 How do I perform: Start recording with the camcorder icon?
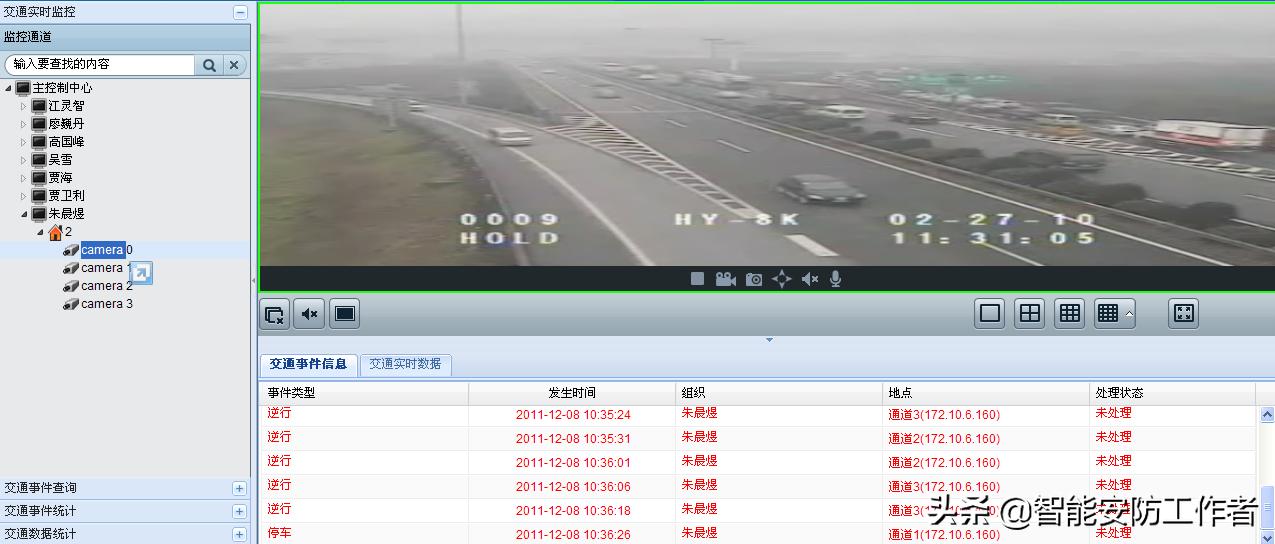[x=726, y=279]
